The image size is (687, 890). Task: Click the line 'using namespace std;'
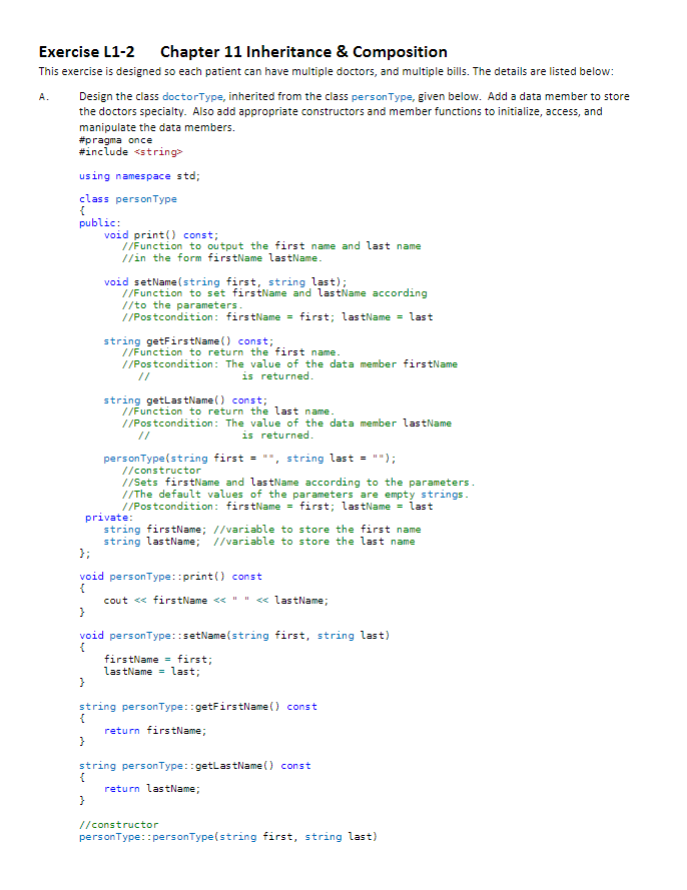point(140,176)
